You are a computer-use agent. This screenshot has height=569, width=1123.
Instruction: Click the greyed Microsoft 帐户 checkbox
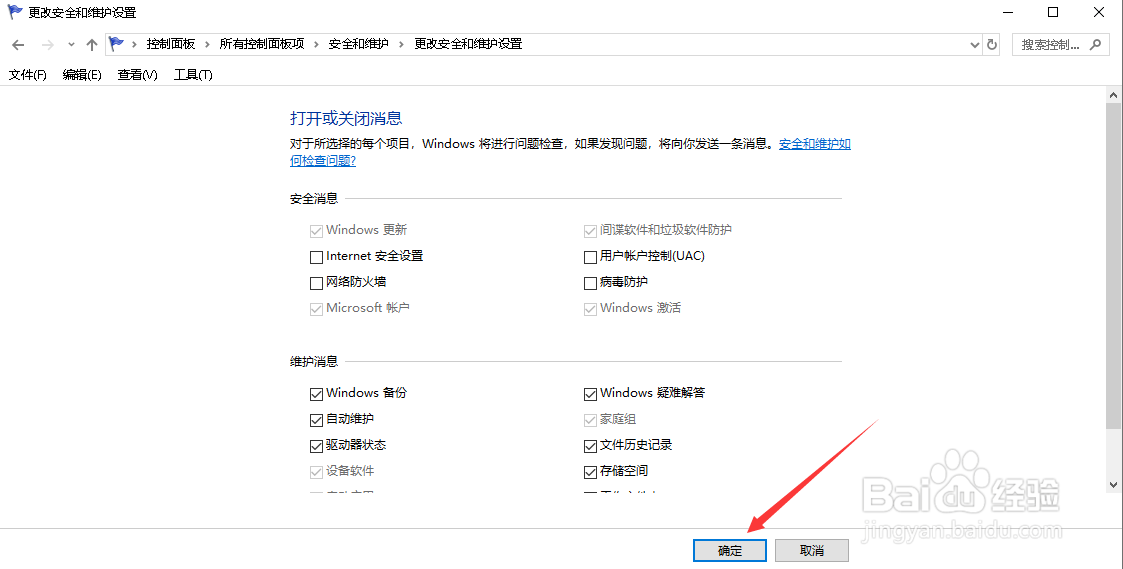(316, 309)
